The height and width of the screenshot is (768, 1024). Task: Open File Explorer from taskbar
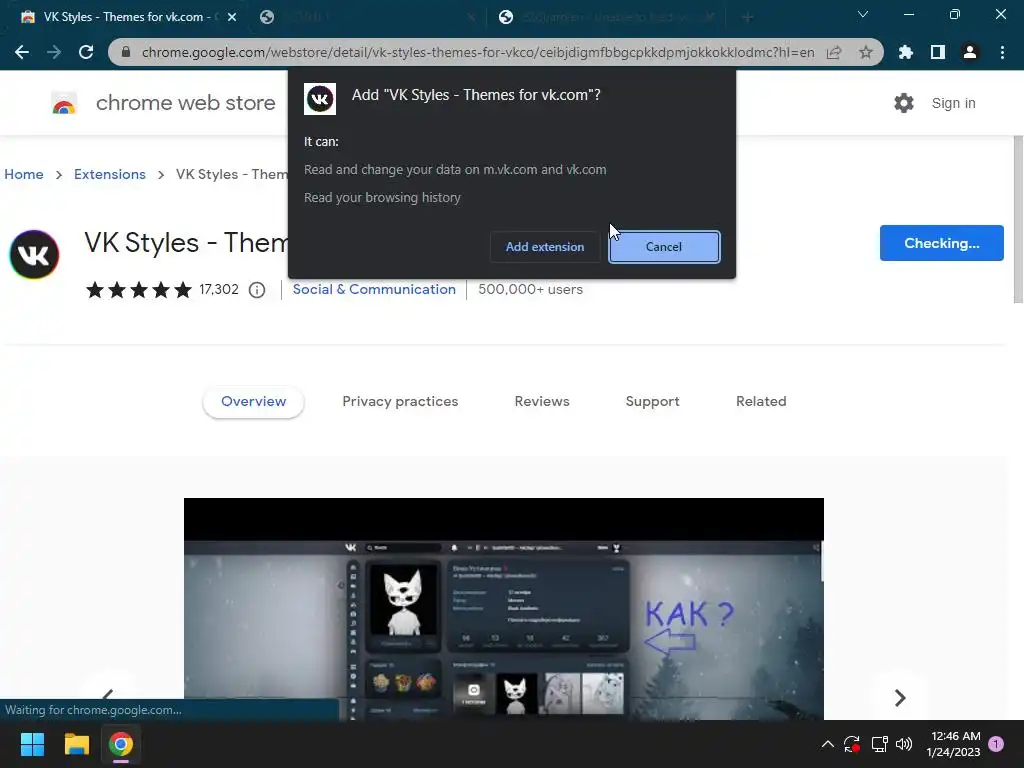(76, 744)
